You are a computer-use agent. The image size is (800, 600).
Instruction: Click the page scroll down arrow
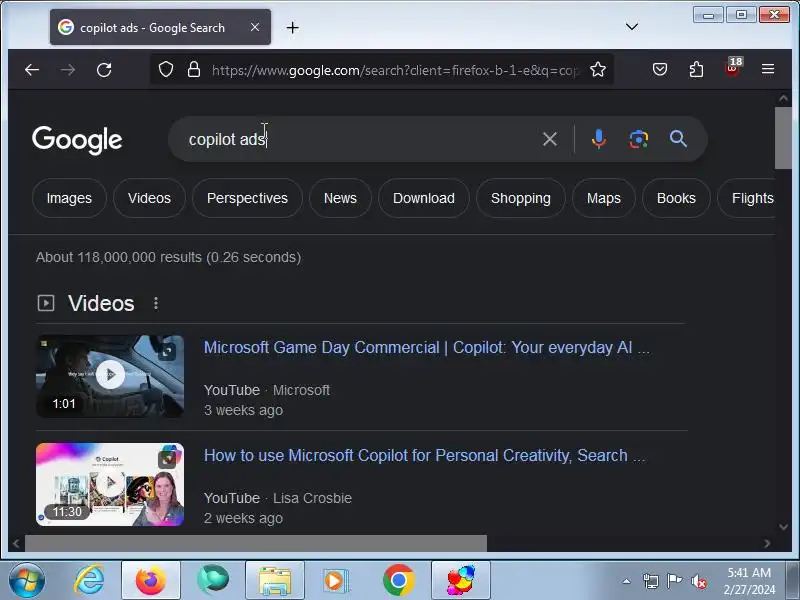pyautogui.click(x=783, y=527)
